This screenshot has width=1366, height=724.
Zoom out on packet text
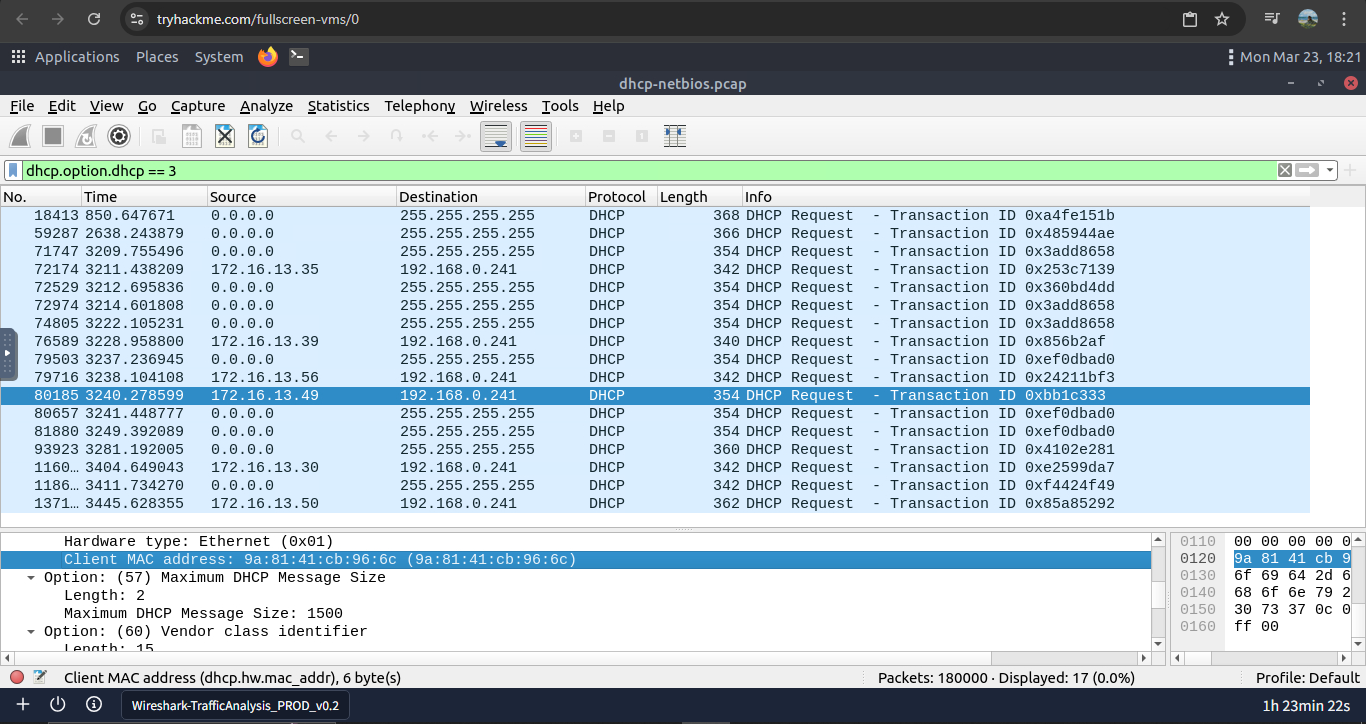(x=609, y=136)
